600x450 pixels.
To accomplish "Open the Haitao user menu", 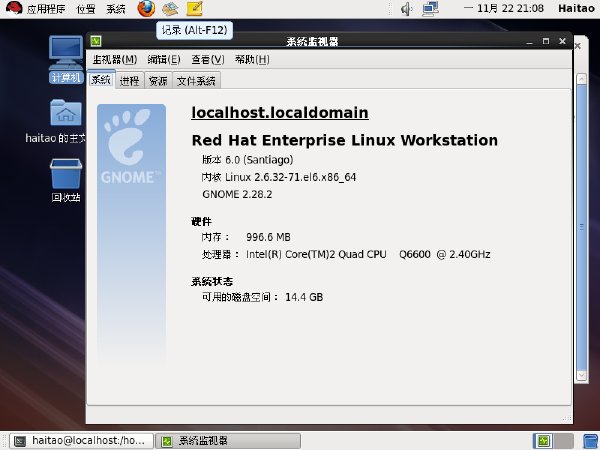I will click(576, 8).
